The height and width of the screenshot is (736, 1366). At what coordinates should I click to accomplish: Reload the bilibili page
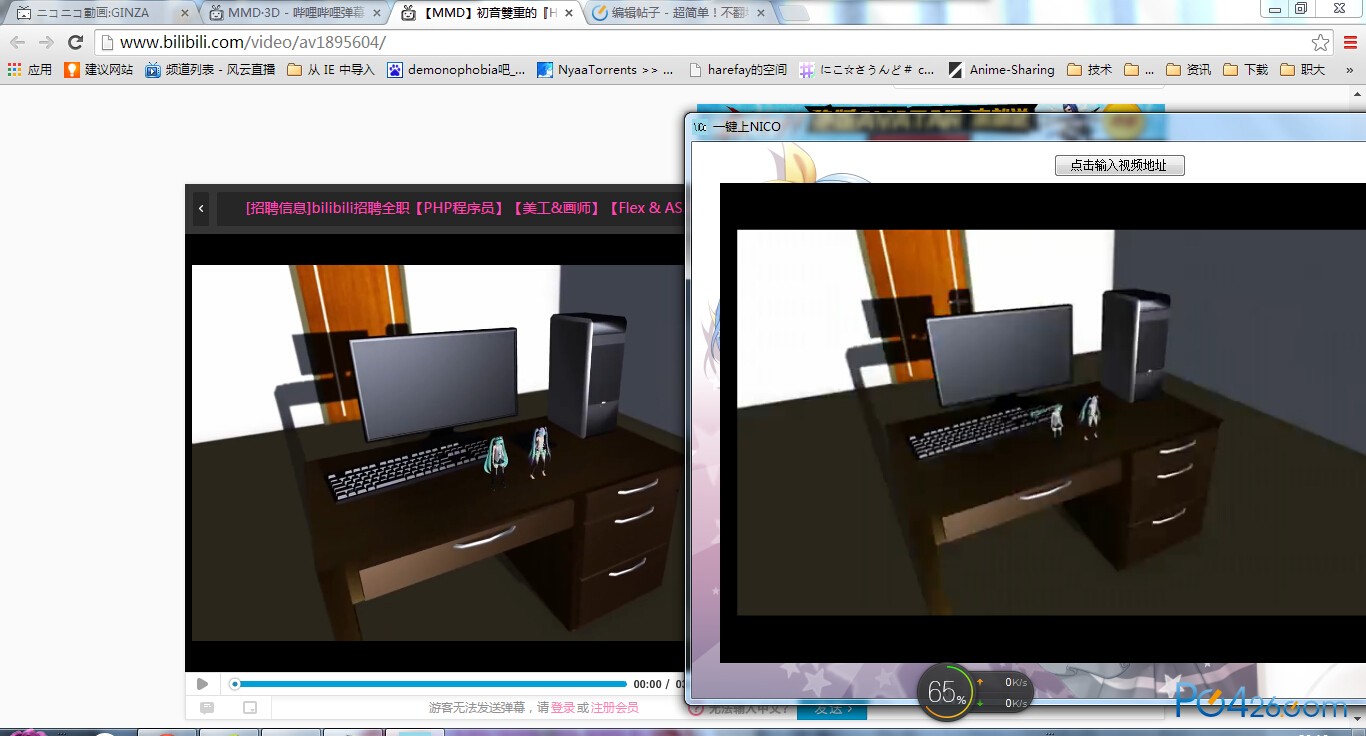(75, 42)
